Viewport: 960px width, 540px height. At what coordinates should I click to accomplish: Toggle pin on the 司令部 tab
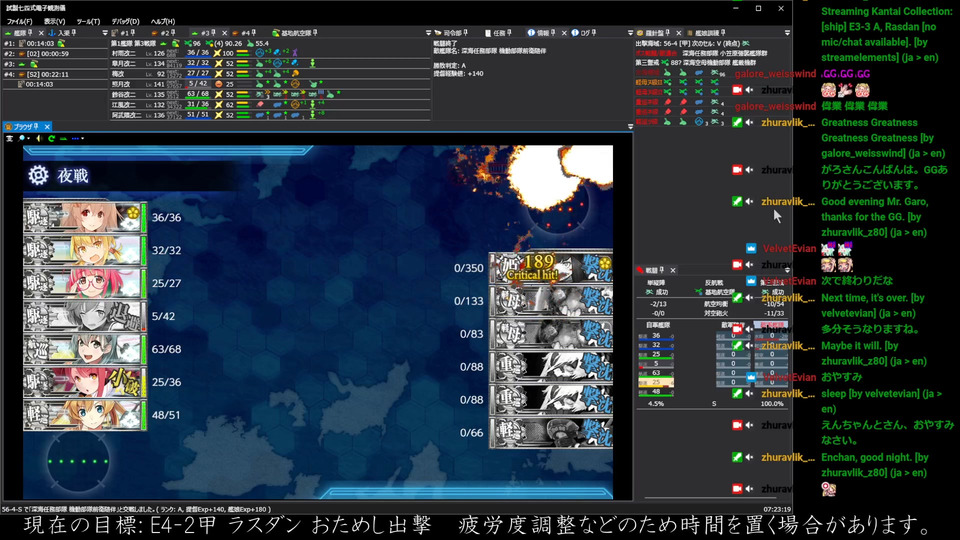coord(465,33)
